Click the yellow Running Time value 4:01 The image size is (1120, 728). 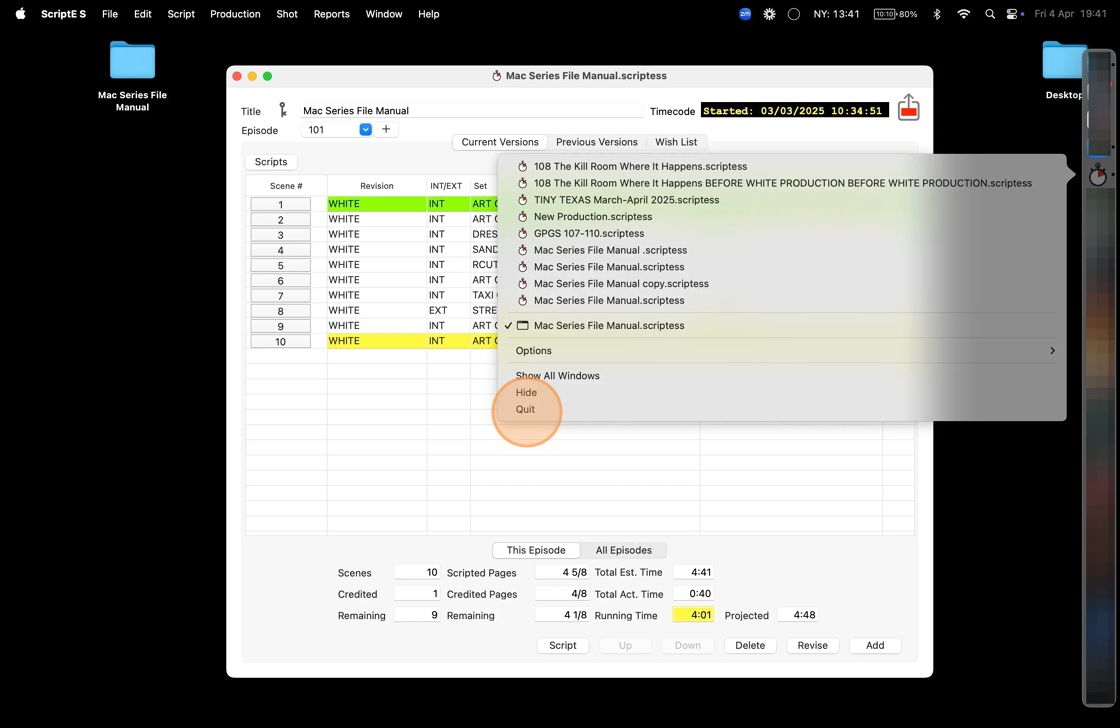point(693,614)
